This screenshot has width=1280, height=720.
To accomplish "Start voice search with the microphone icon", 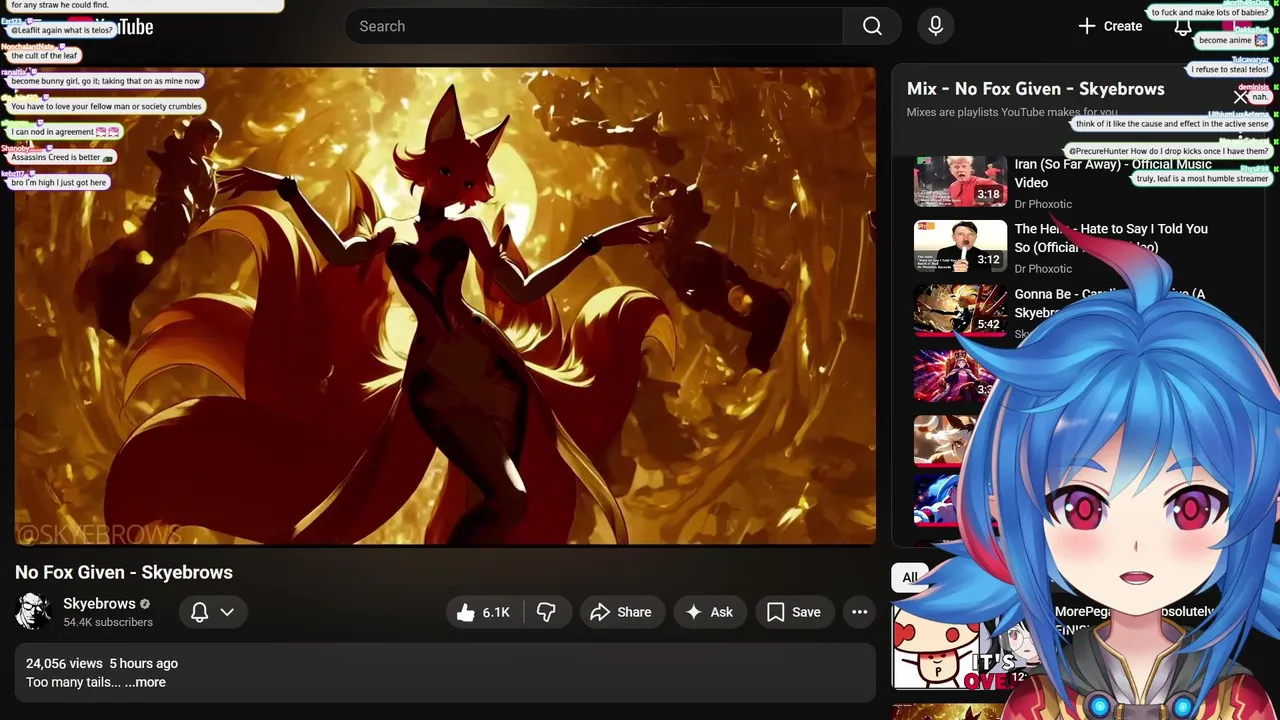I will click(935, 26).
